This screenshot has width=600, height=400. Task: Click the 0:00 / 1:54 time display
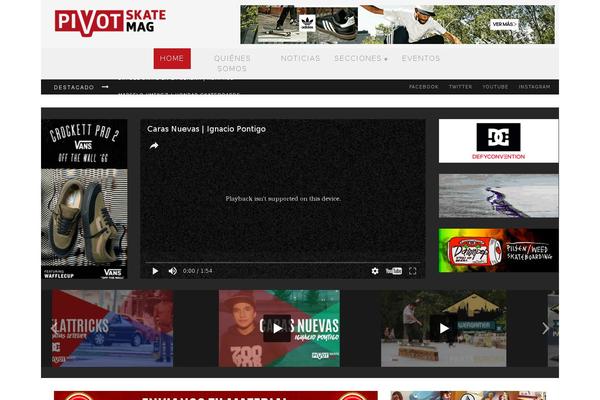197,271
